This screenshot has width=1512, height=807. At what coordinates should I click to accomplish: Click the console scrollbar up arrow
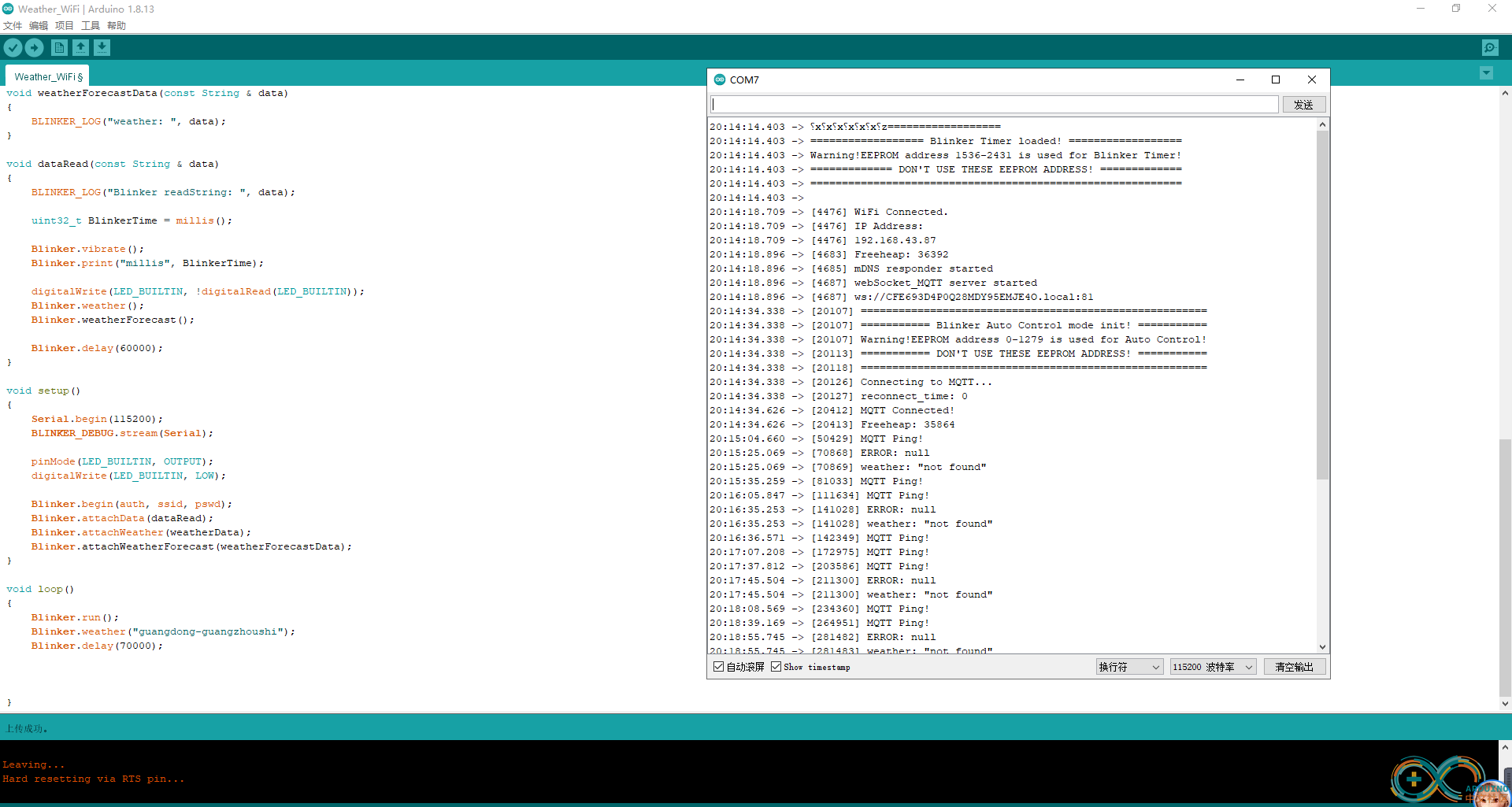(x=1505, y=747)
